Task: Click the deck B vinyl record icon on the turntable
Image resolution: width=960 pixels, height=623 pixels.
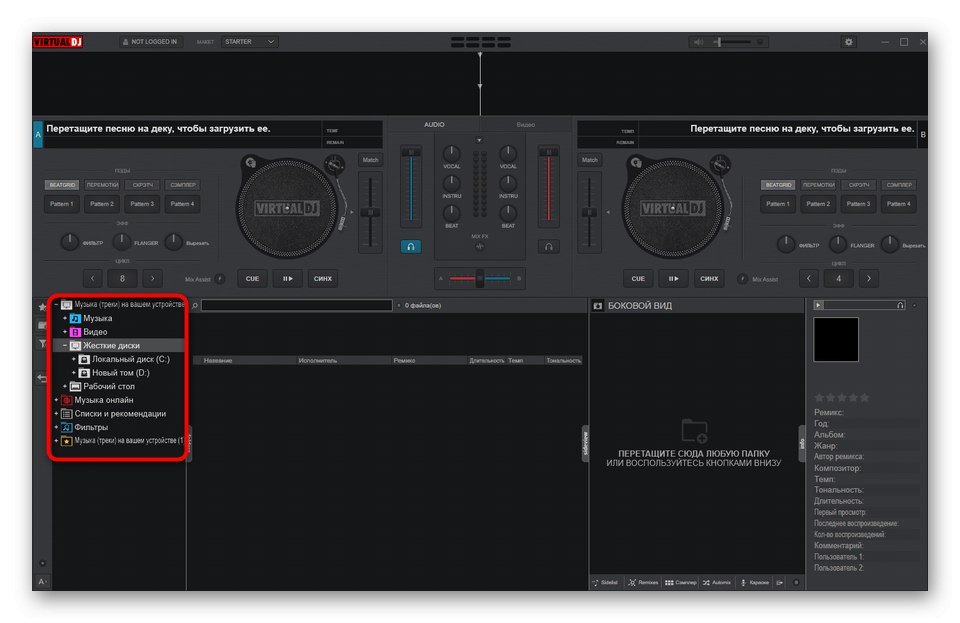Action: point(636,162)
